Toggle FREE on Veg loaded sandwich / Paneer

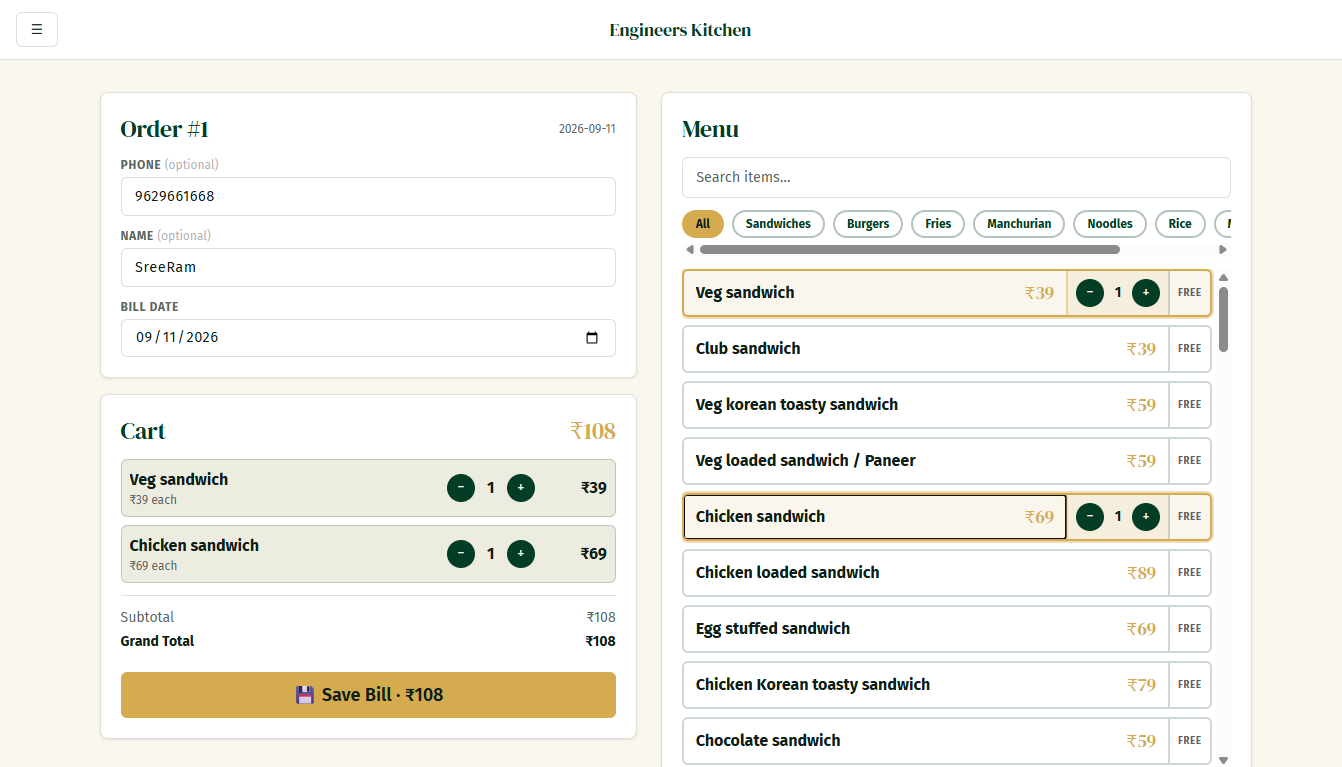(x=1189, y=461)
